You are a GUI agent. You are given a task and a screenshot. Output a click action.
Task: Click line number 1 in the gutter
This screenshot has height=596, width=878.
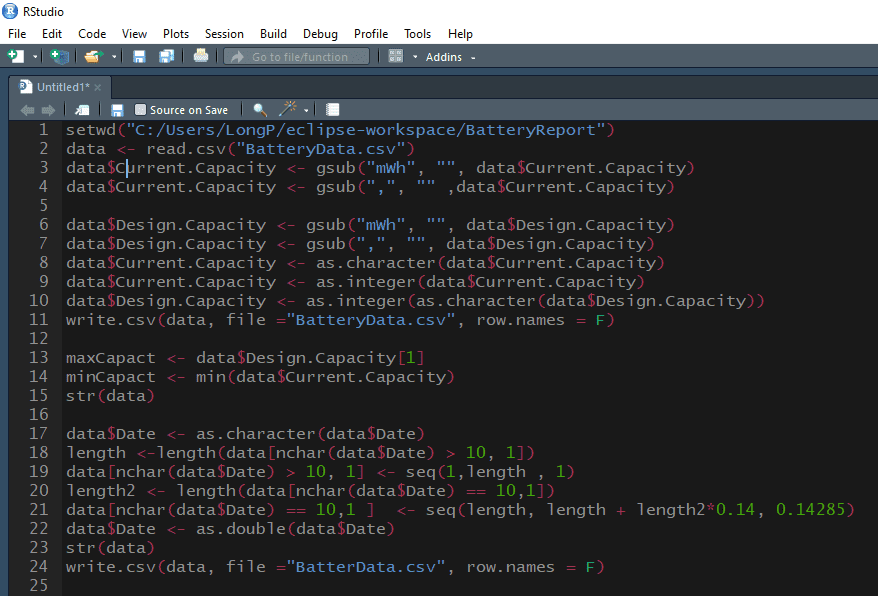(43, 130)
